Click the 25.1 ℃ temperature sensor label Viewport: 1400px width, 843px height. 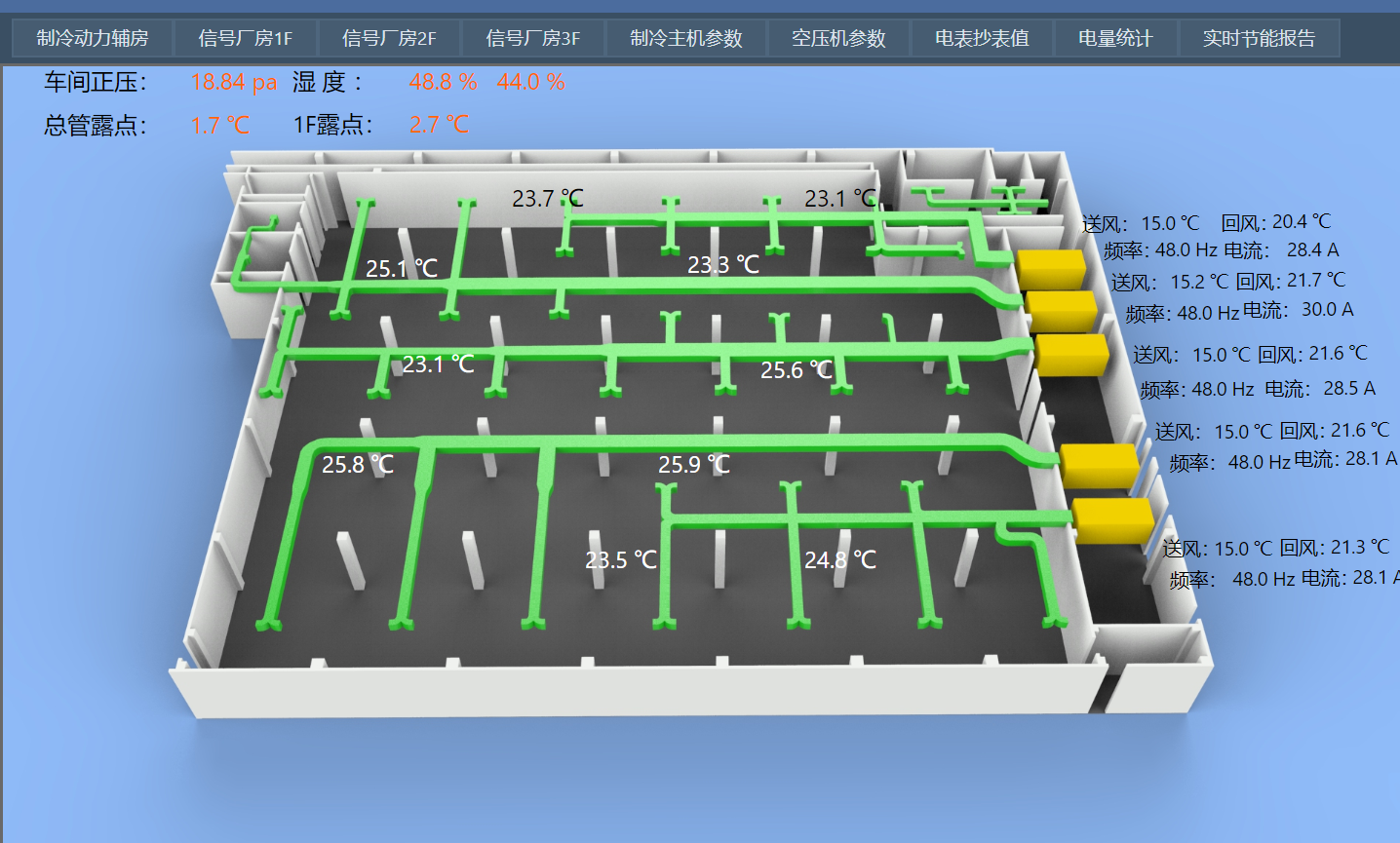(x=402, y=268)
